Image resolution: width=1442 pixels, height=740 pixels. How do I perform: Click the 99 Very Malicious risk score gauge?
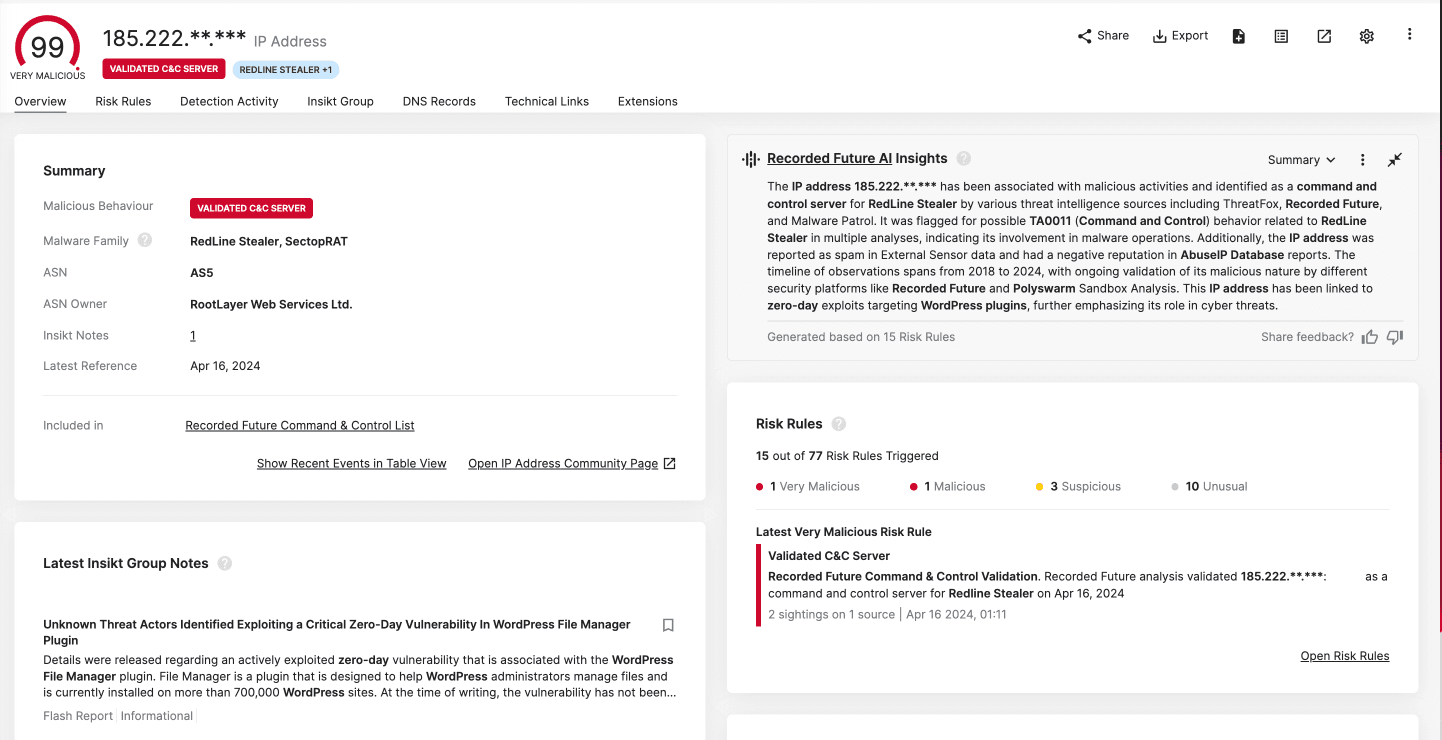click(x=47, y=47)
